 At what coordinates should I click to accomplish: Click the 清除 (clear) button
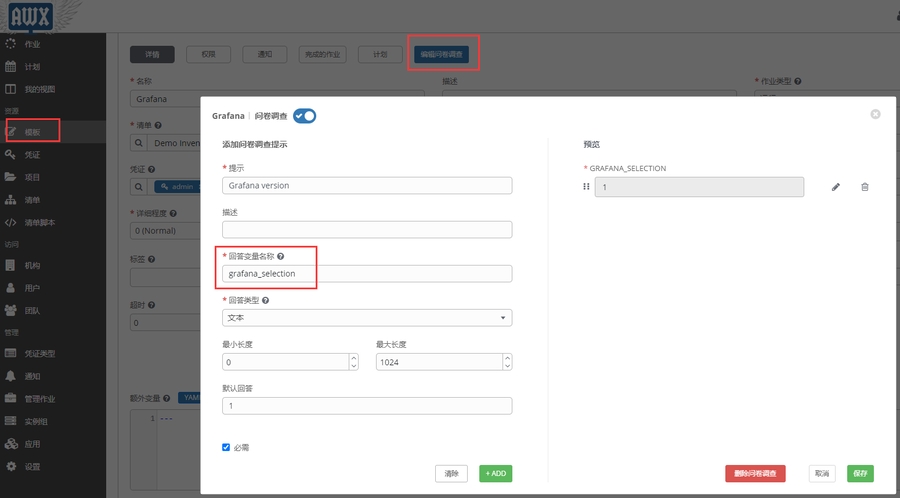[451, 473]
